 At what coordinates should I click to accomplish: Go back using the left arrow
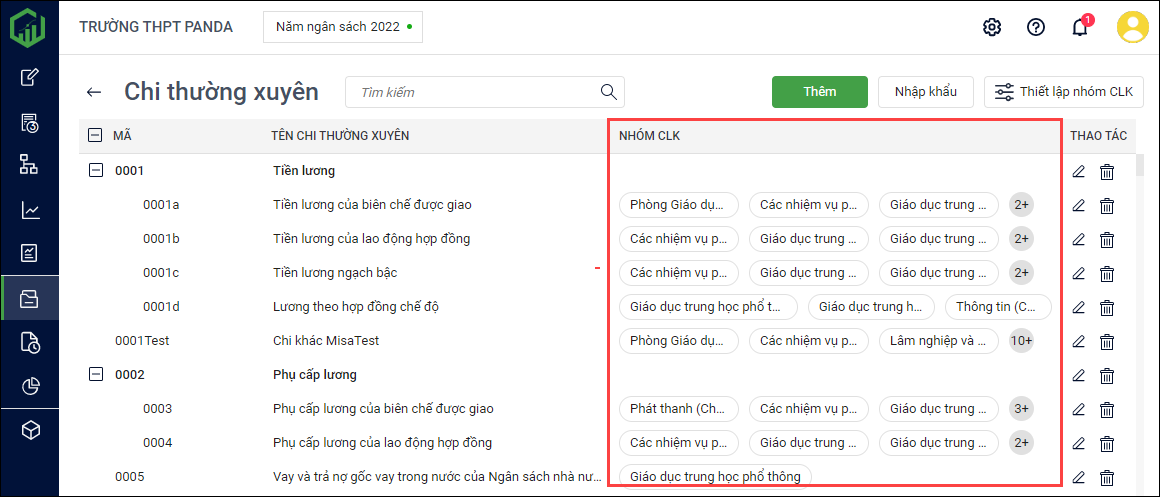tap(94, 92)
